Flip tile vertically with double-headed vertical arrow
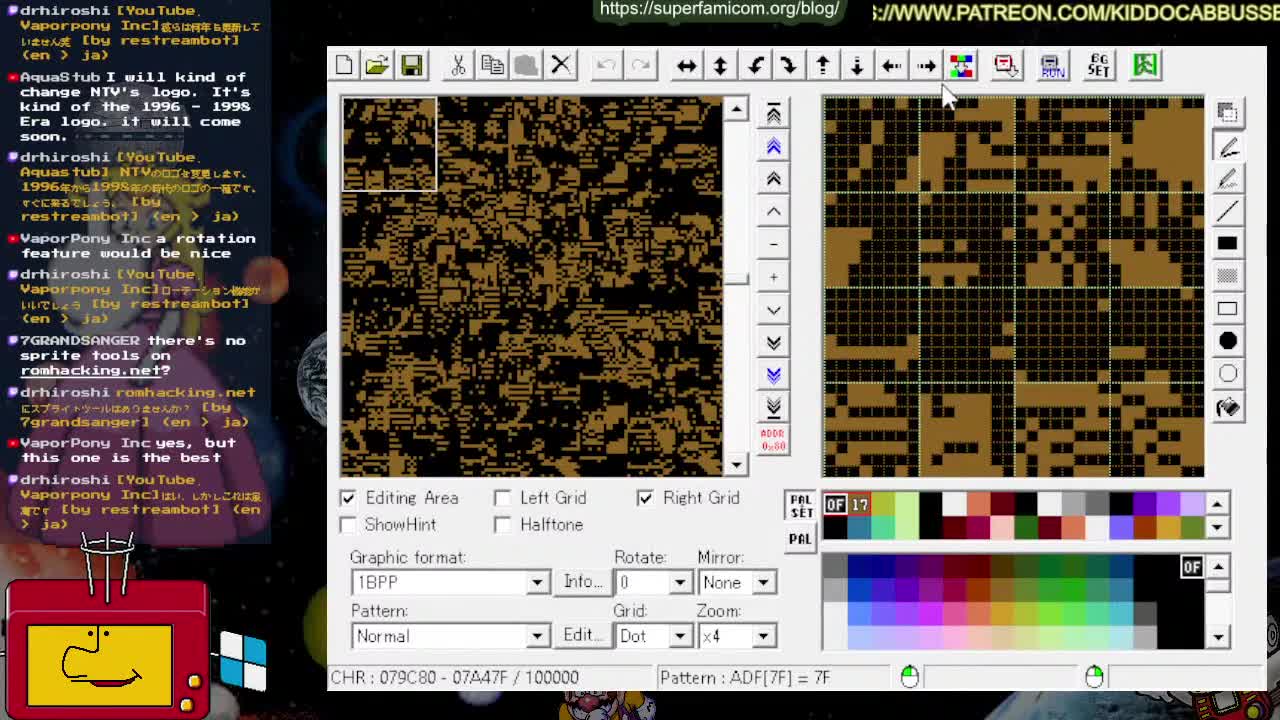The width and height of the screenshot is (1280, 720). pyautogui.click(x=720, y=66)
